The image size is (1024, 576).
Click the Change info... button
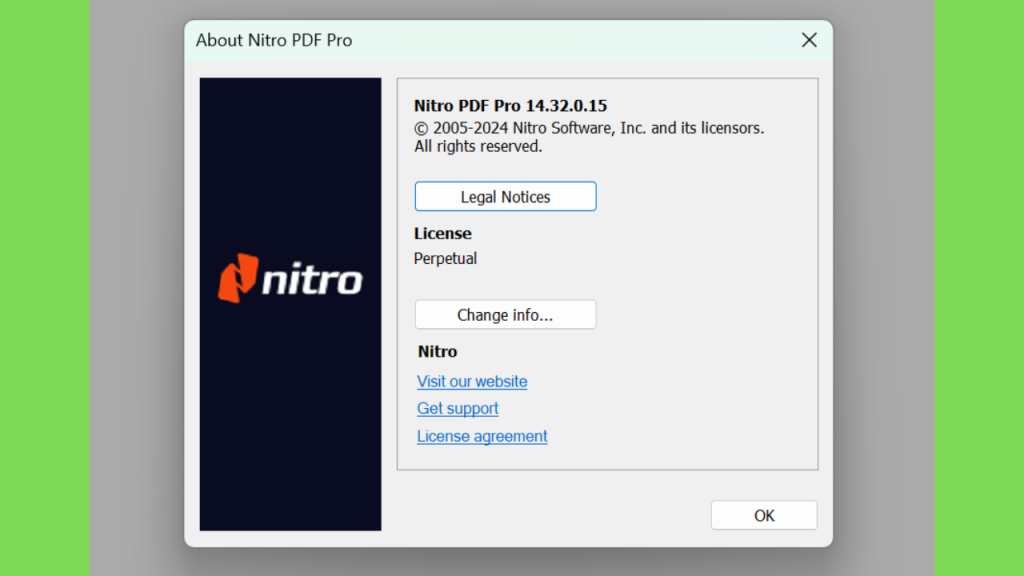(x=505, y=315)
